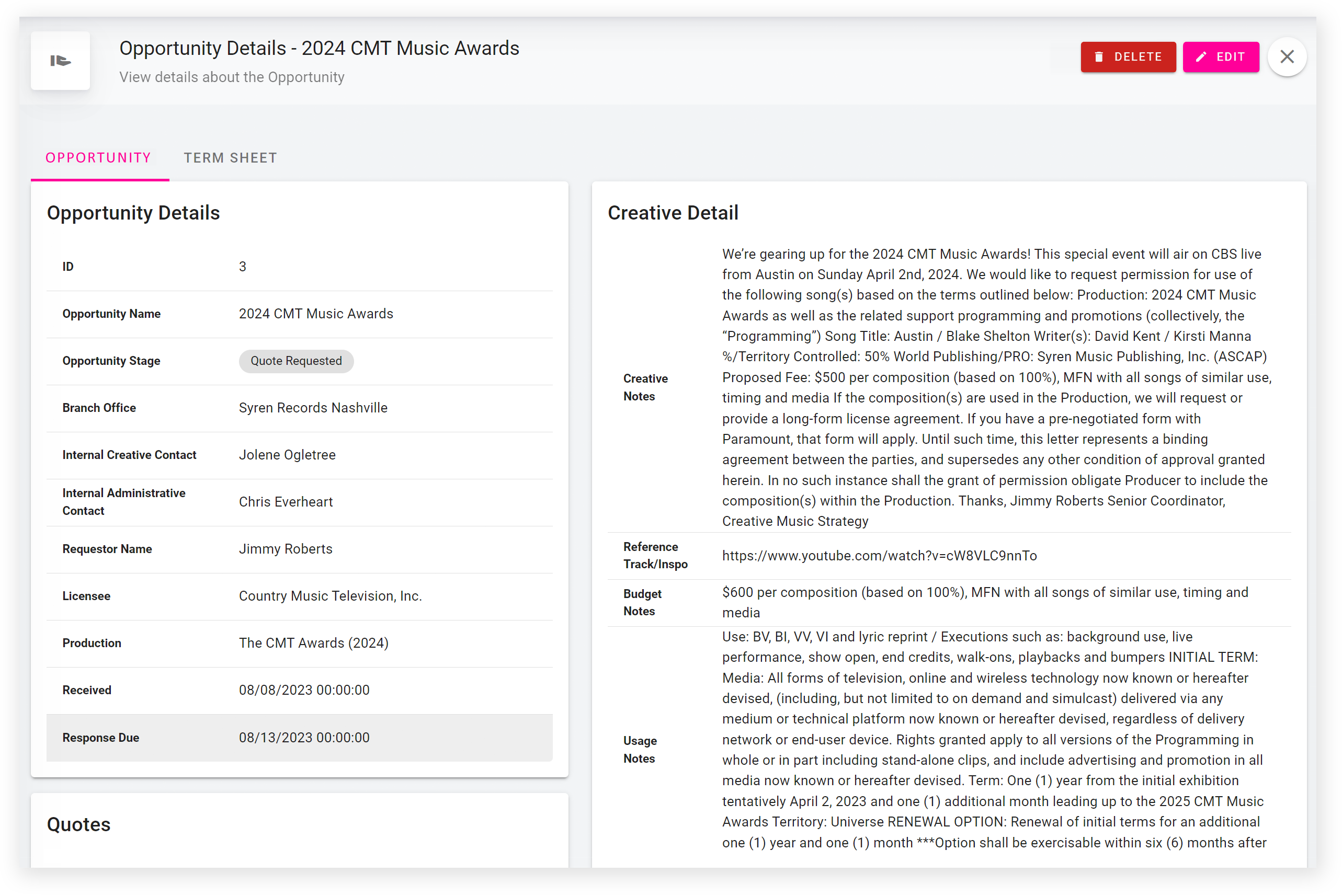Click the Production row label
The image size is (1342, 896).
(x=92, y=643)
